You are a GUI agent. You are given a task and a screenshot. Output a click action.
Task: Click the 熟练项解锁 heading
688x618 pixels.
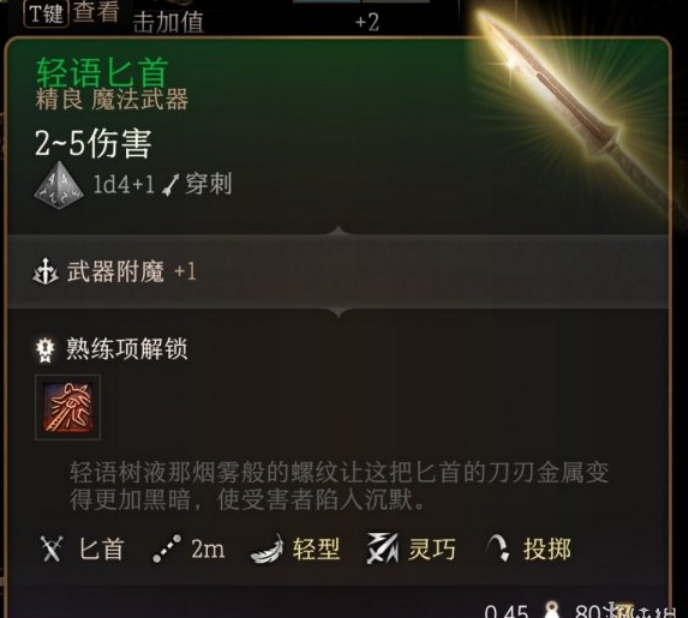(x=127, y=349)
